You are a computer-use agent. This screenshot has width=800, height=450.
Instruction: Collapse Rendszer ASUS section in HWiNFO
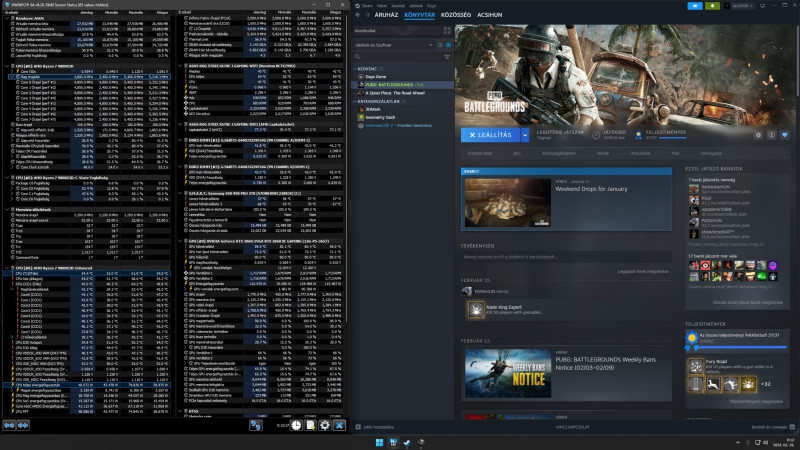tap(7, 18)
